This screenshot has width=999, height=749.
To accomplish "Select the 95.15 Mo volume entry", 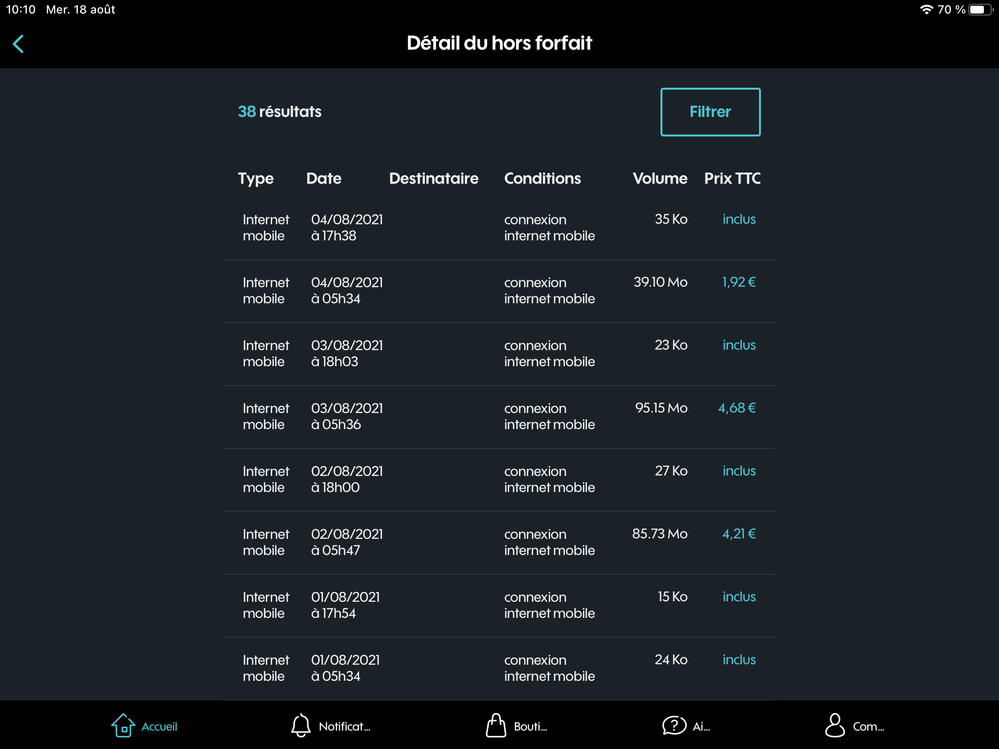I will tap(661, 408).
